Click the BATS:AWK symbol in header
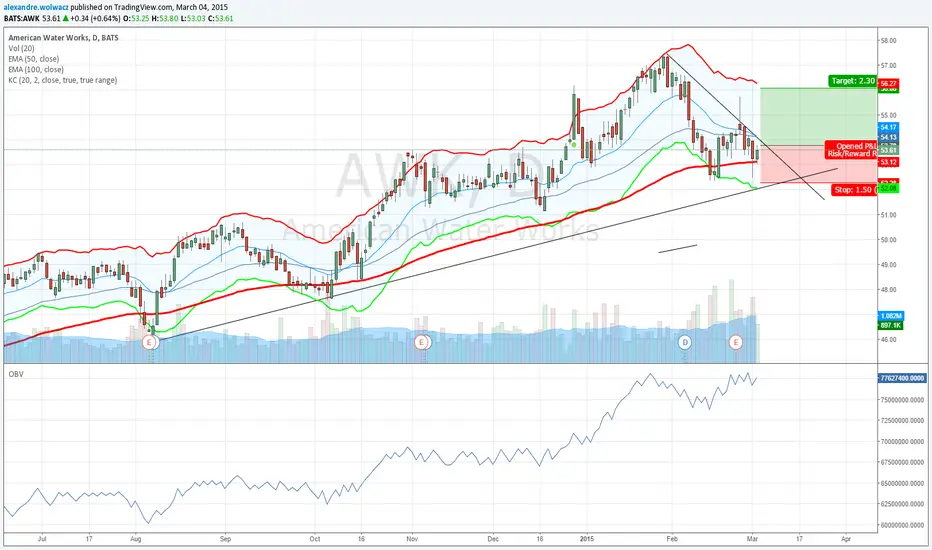 click(22, 18)
